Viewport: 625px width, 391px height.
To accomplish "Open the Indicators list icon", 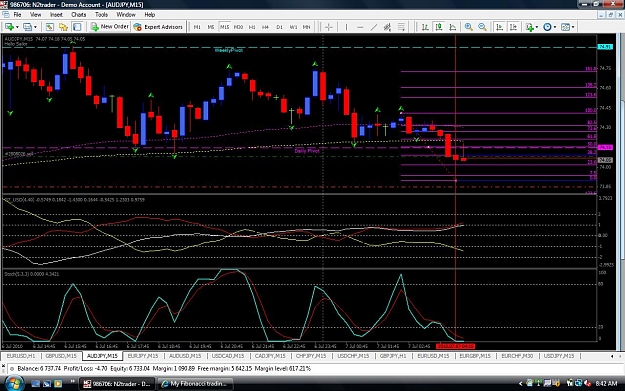I will (529, 27).
